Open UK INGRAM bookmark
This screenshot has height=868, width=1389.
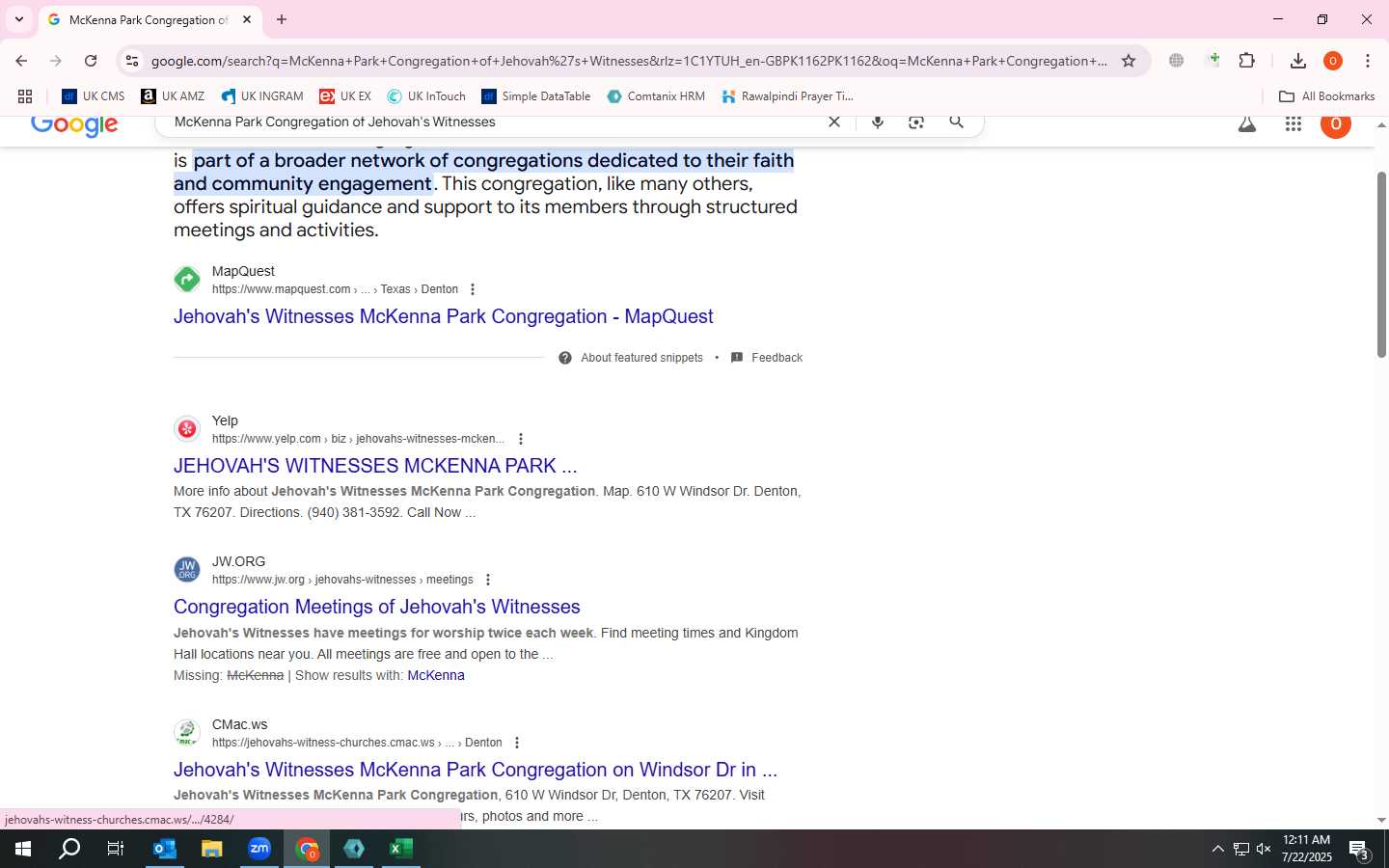click(x=262, y=96)
